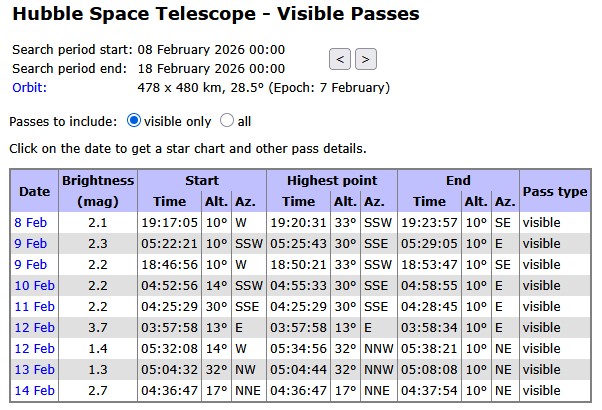Click the Highest point column group header

(332, 181)
